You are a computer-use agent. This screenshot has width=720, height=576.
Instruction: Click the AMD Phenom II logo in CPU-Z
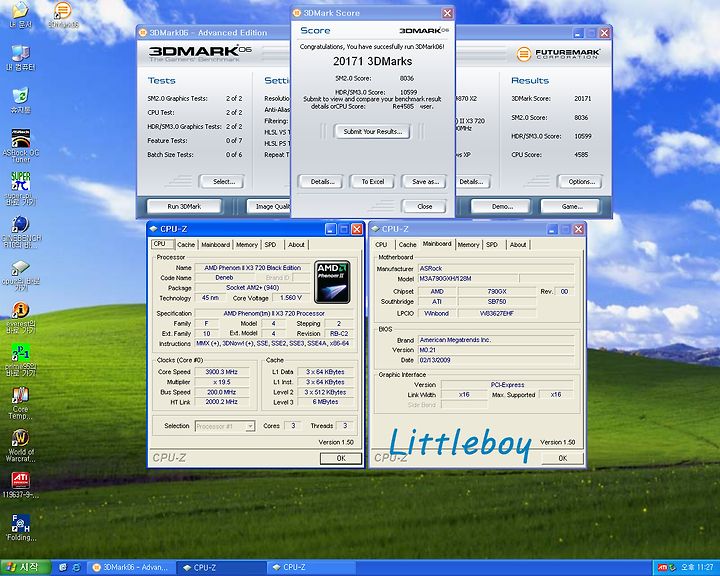click(332, 282)
